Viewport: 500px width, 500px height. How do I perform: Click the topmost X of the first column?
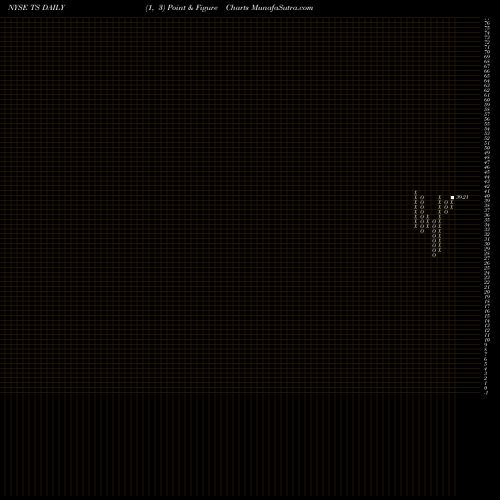point(416,192)
